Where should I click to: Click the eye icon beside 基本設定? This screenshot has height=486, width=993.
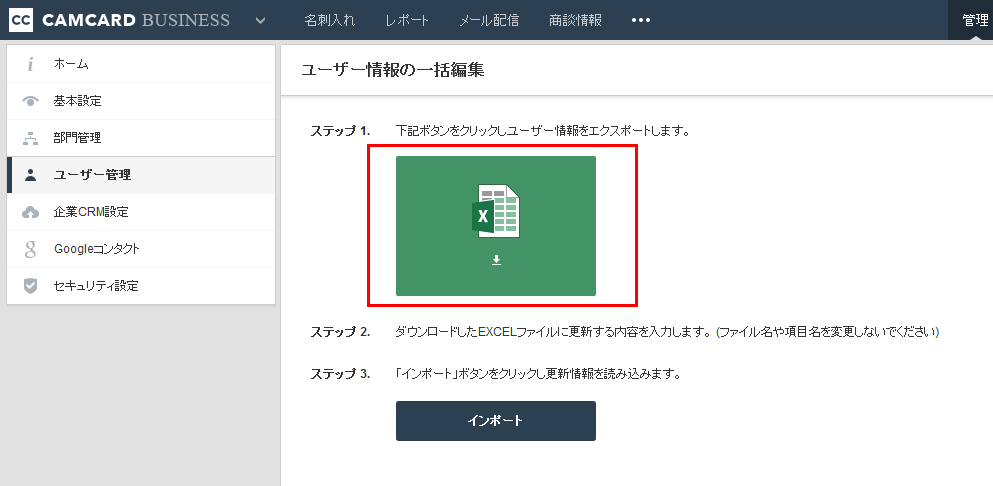point(30,101)
